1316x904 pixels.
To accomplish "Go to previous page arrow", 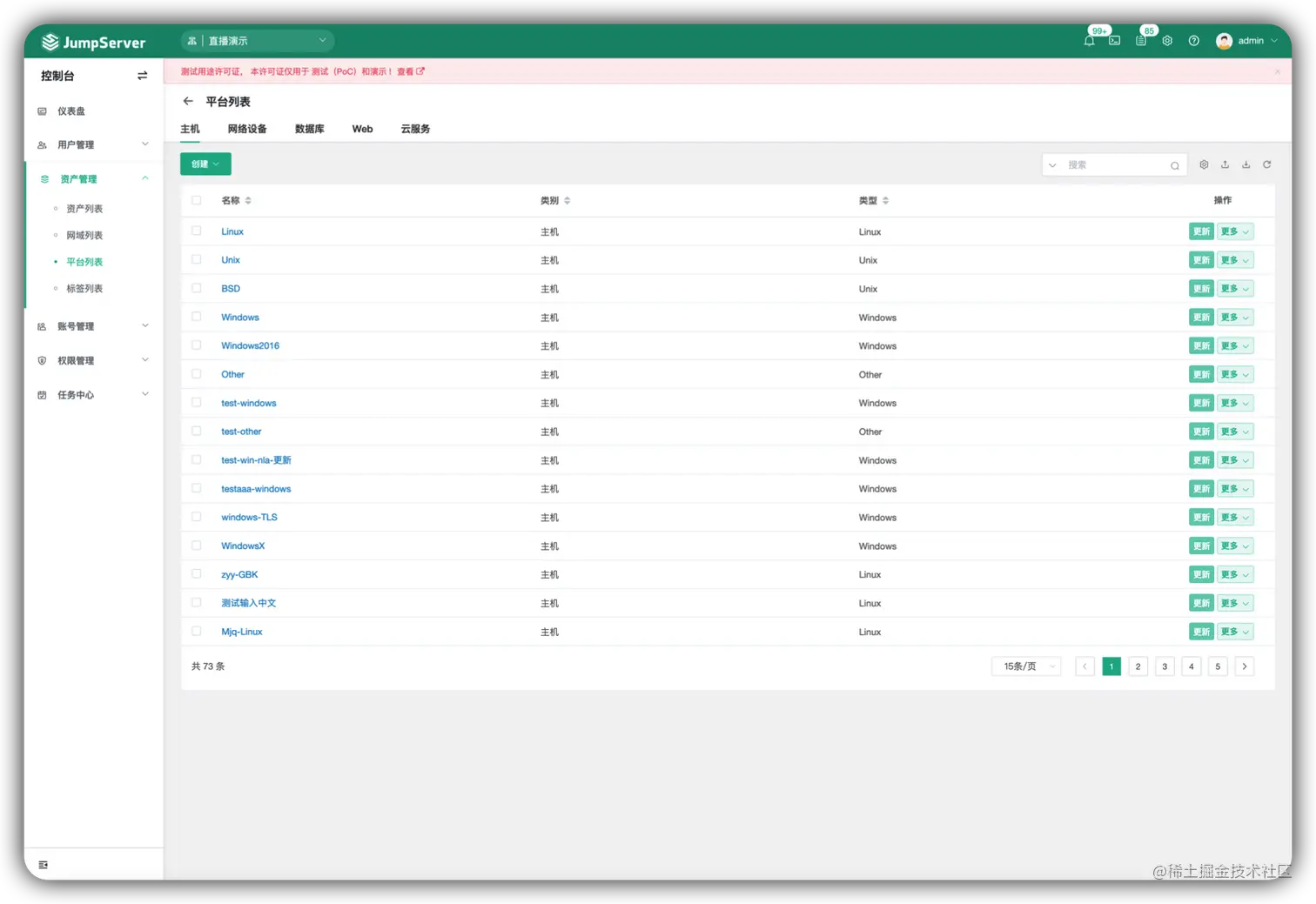I will tap(1084, 666).
